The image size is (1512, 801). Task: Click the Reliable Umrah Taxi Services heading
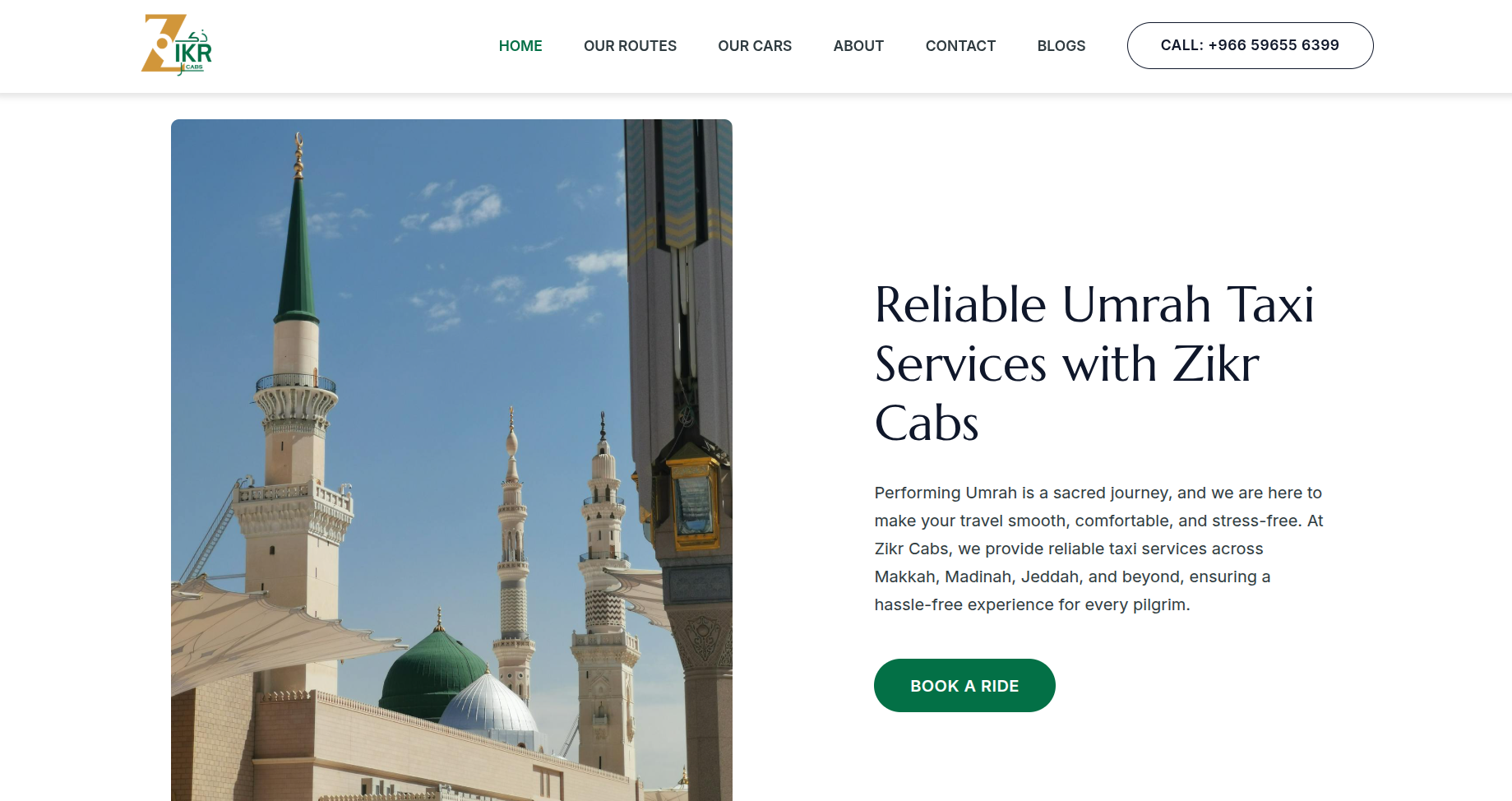(x=1094, y=363)
